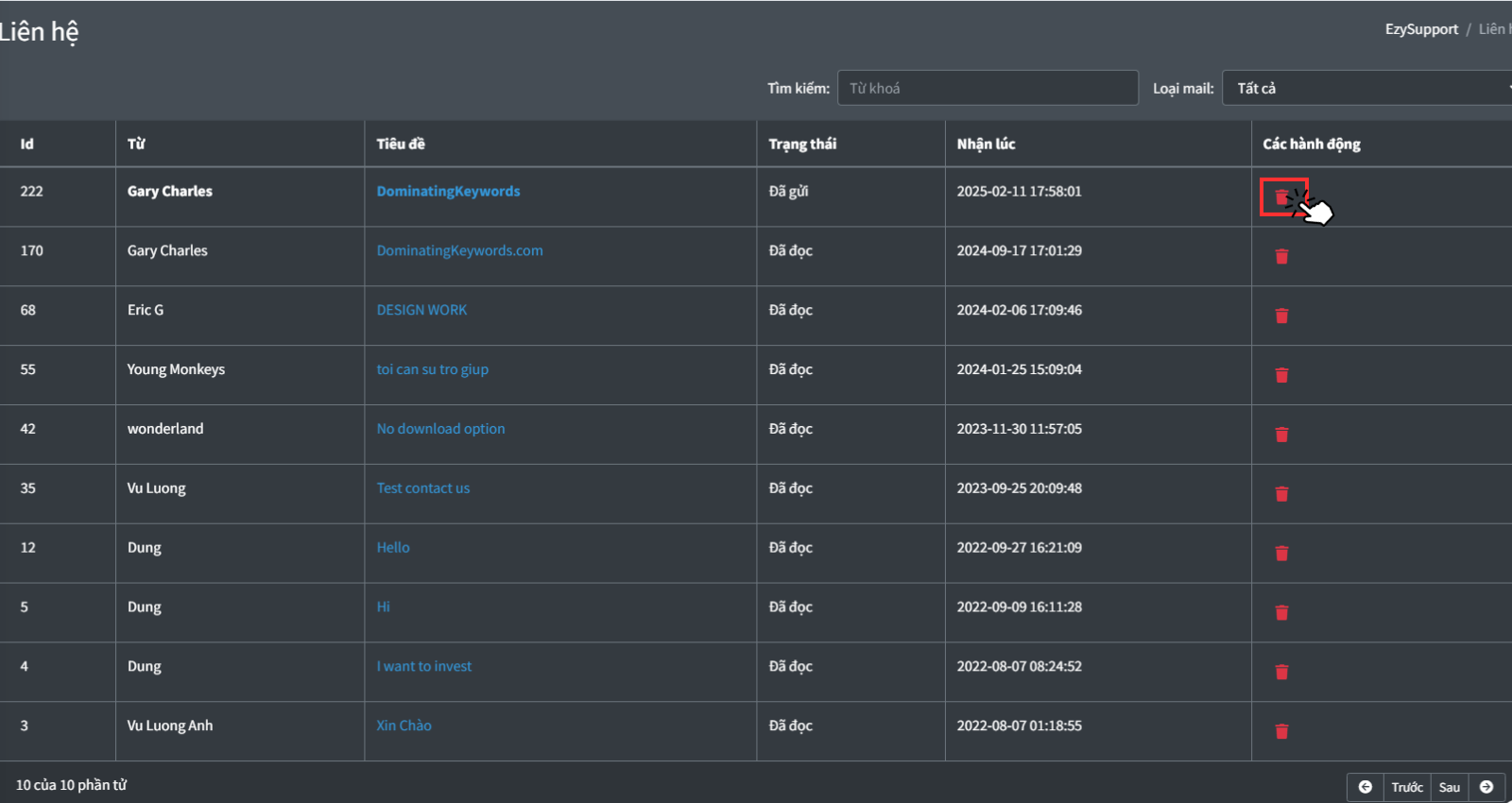Image resolution: width=1512 pixels, height=803 pixels.
Task: Open the DESIGN WORK message
Action: tap(421, 310)
